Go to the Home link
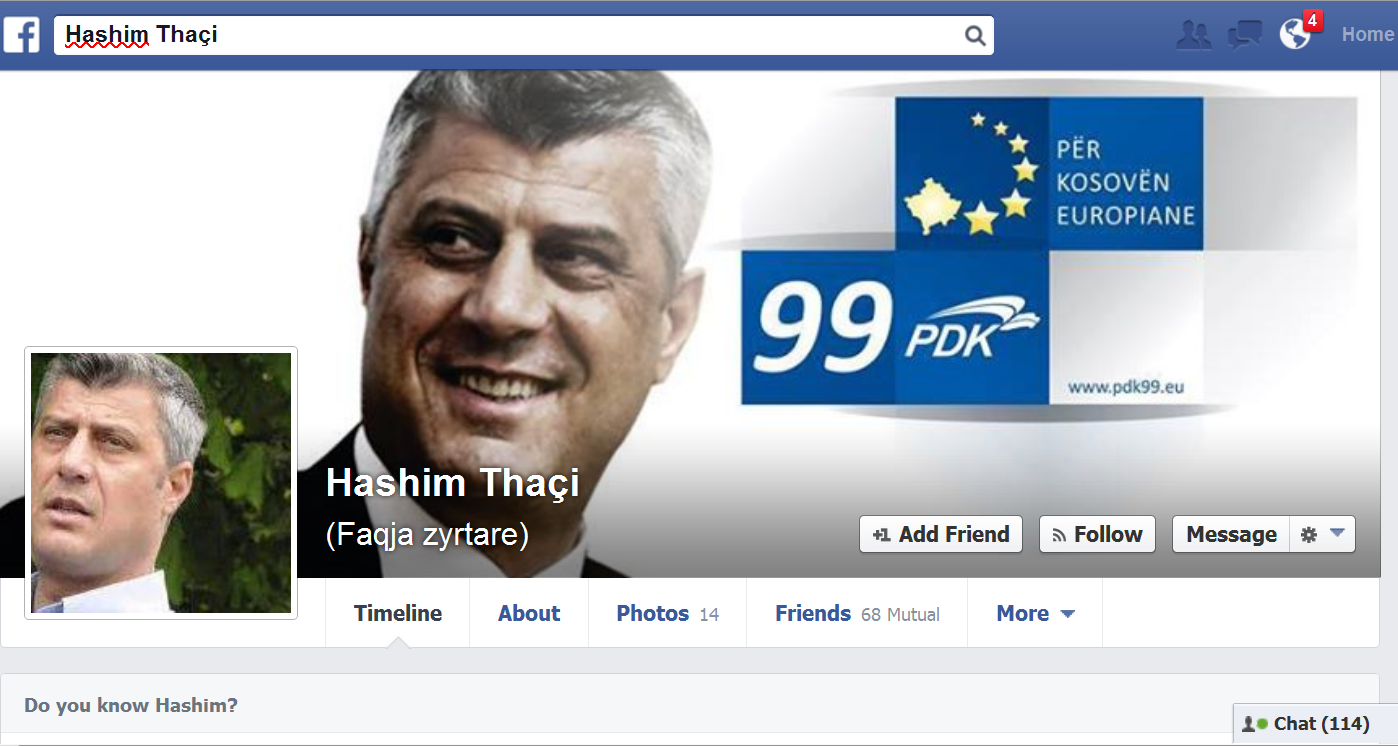Viewport: 1398px width, 746px height. click(x=1368, y=35)
